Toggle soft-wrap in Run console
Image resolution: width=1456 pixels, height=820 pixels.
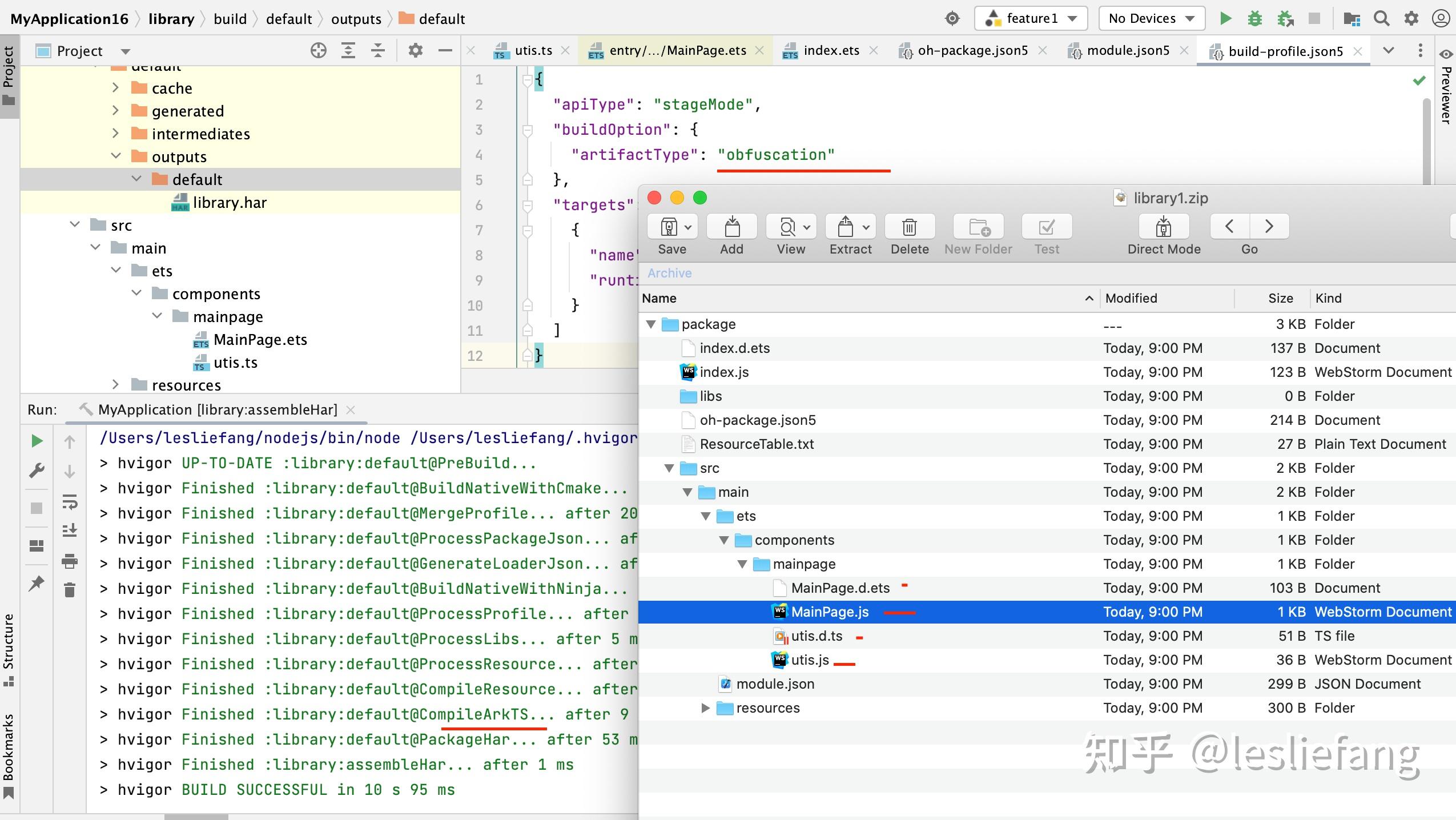(70, 502)
